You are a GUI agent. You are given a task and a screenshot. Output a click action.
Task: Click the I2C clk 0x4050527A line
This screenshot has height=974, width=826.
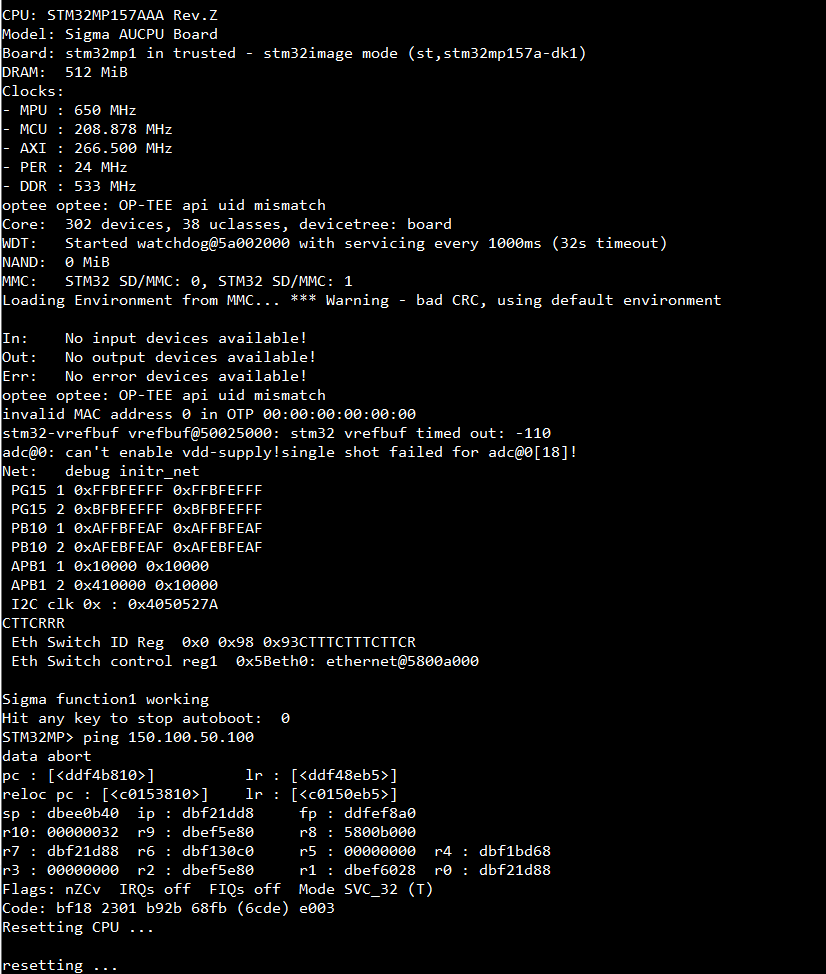pos(114,604)
